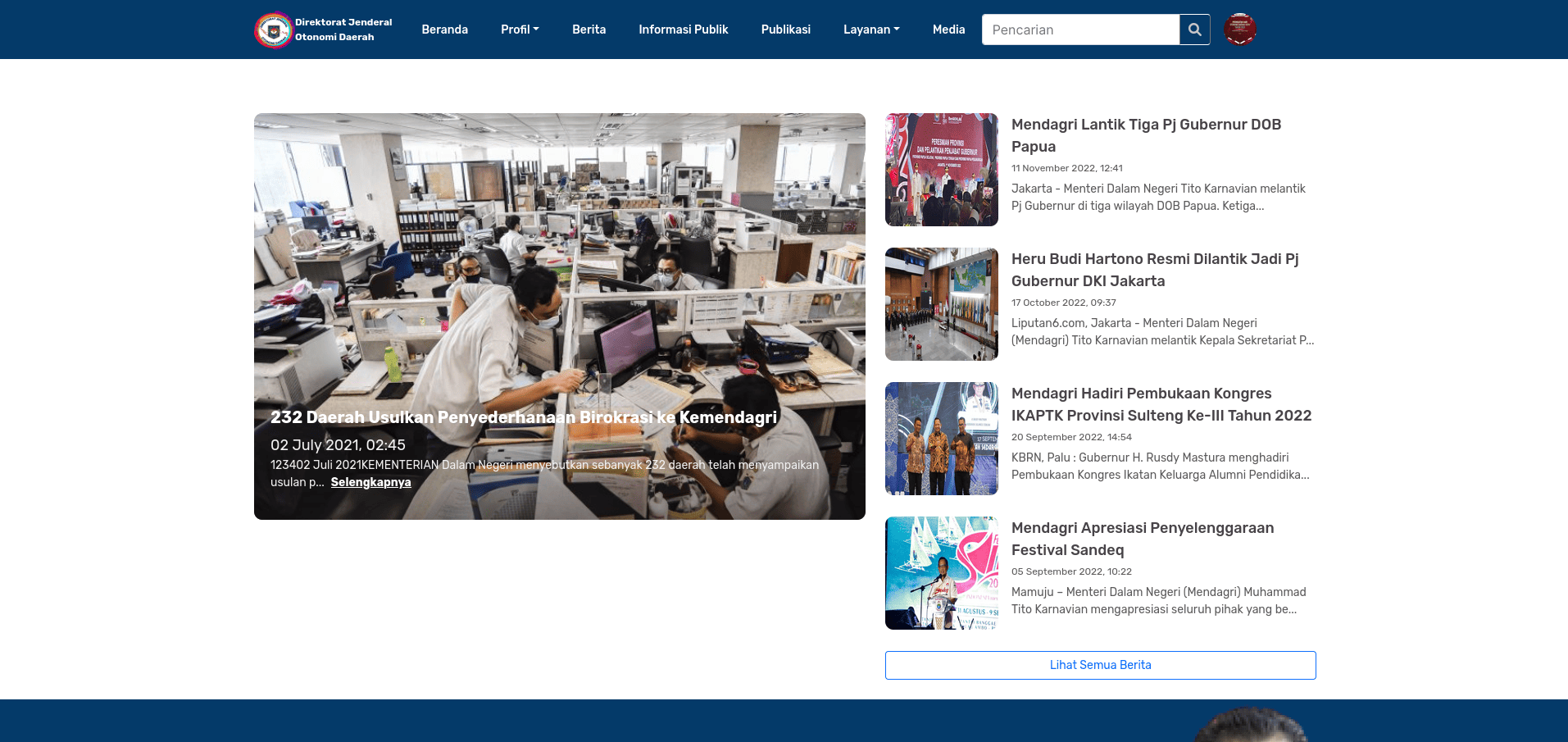The image size is (1568, 742).
Task: Click the Lihat Semua Berita button
Action: click(x=1101, y=665)
